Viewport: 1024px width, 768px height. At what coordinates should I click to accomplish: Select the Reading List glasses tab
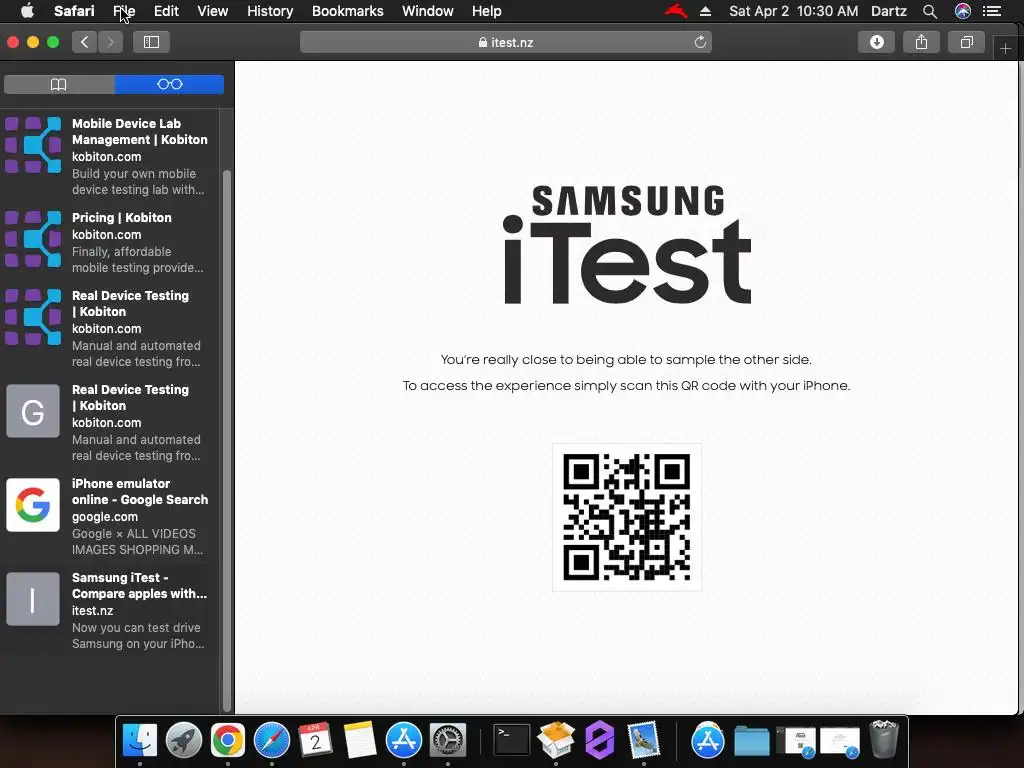[170, 84]
